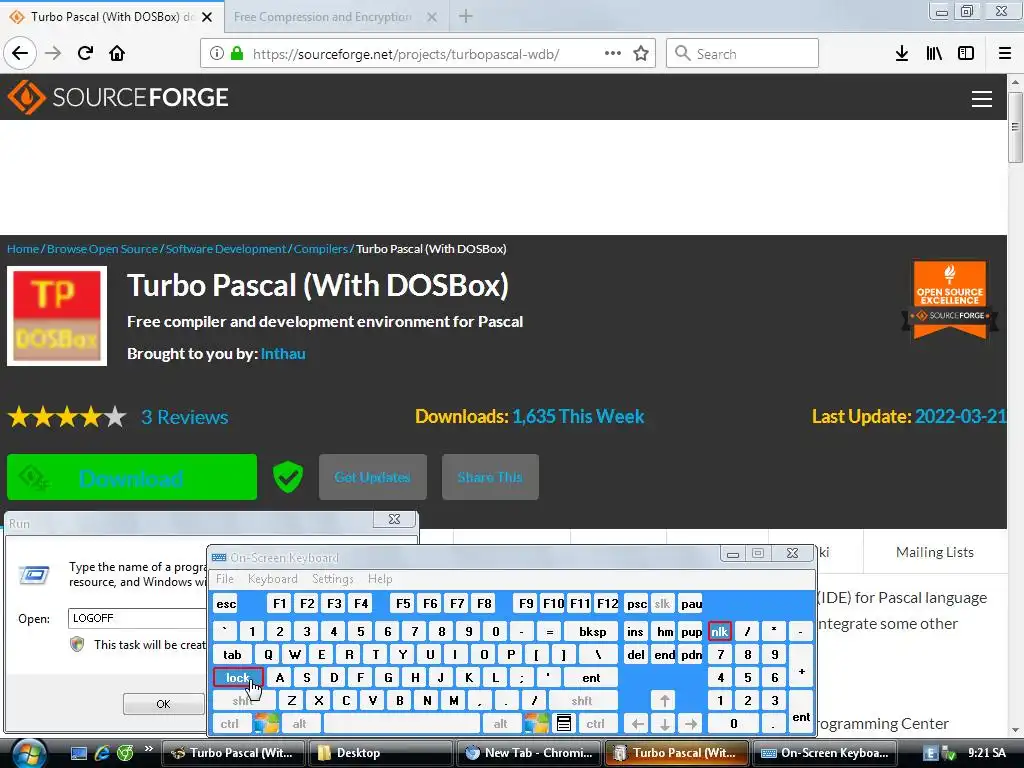Image resolution: width=1024 pixels, height=768 pixels.
Task: Open the 3 Reviews link
Action: pos(185,417)
